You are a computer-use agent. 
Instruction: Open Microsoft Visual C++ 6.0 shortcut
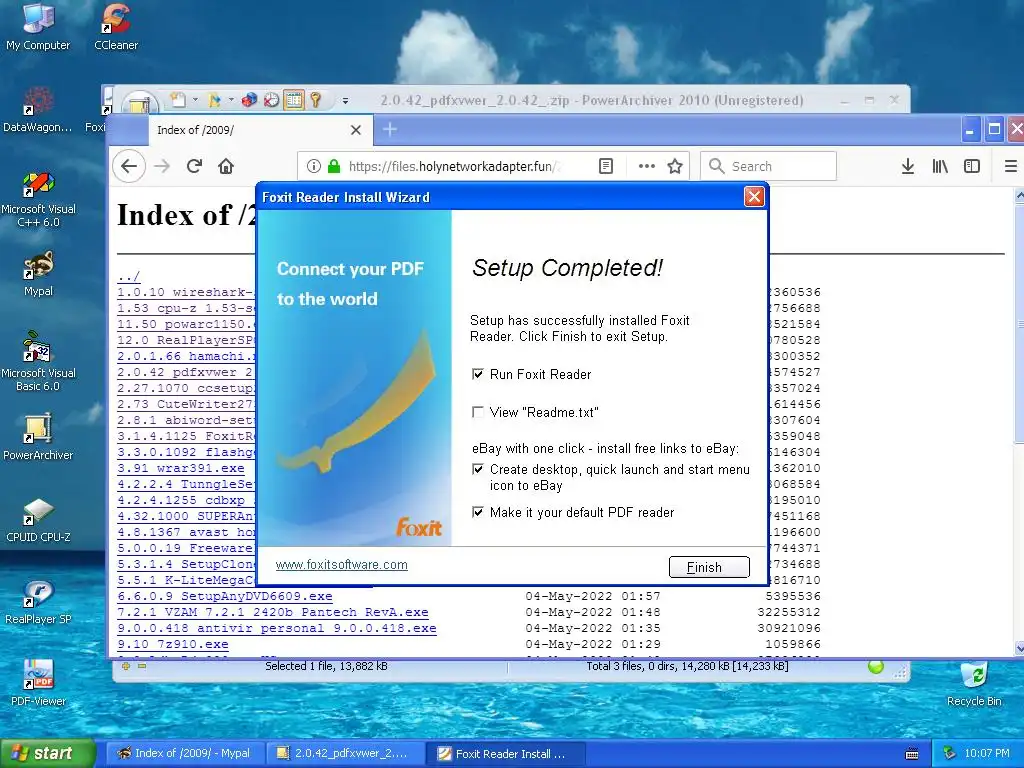[38, 198]
